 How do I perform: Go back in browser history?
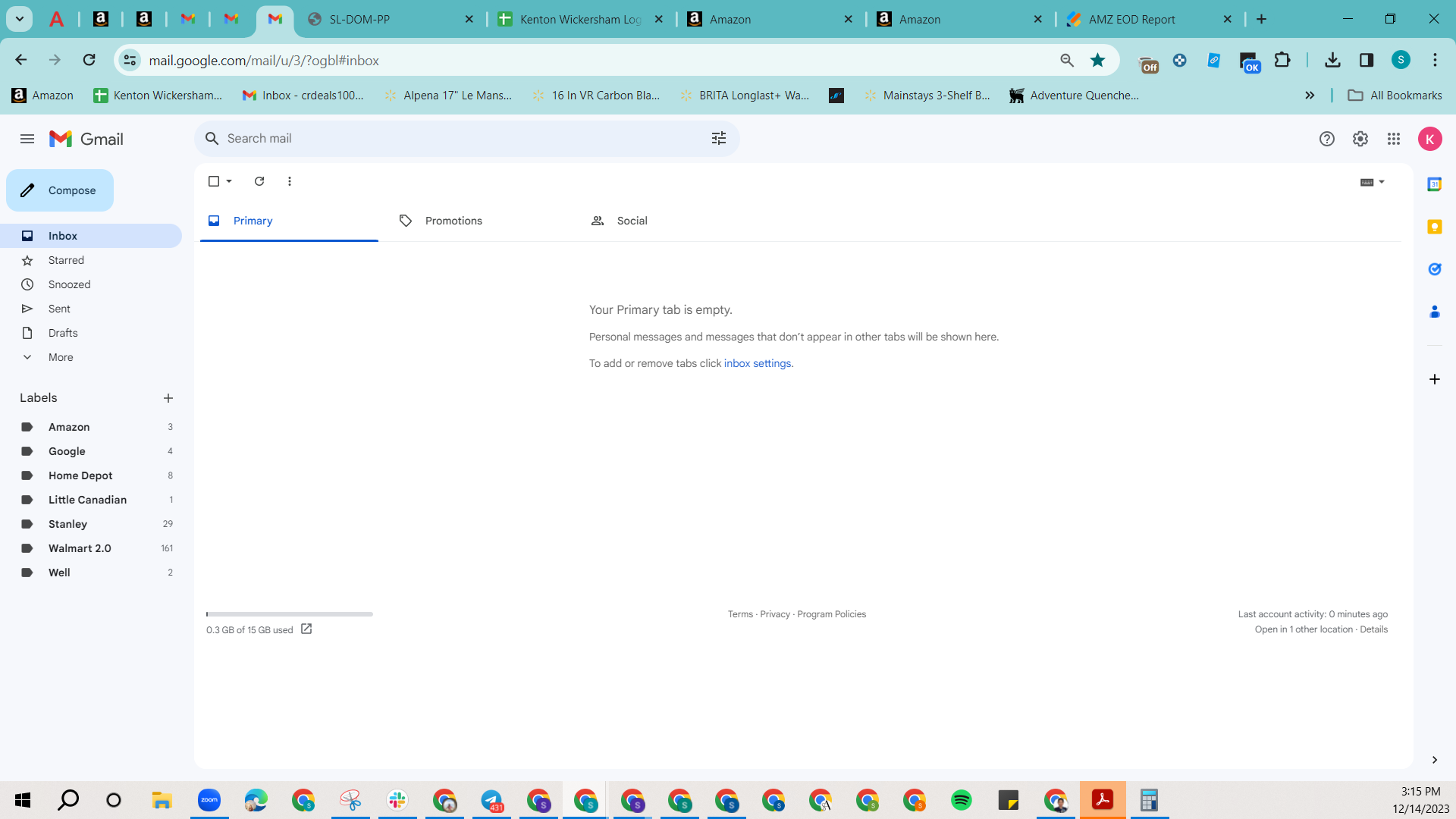[21, 60]
